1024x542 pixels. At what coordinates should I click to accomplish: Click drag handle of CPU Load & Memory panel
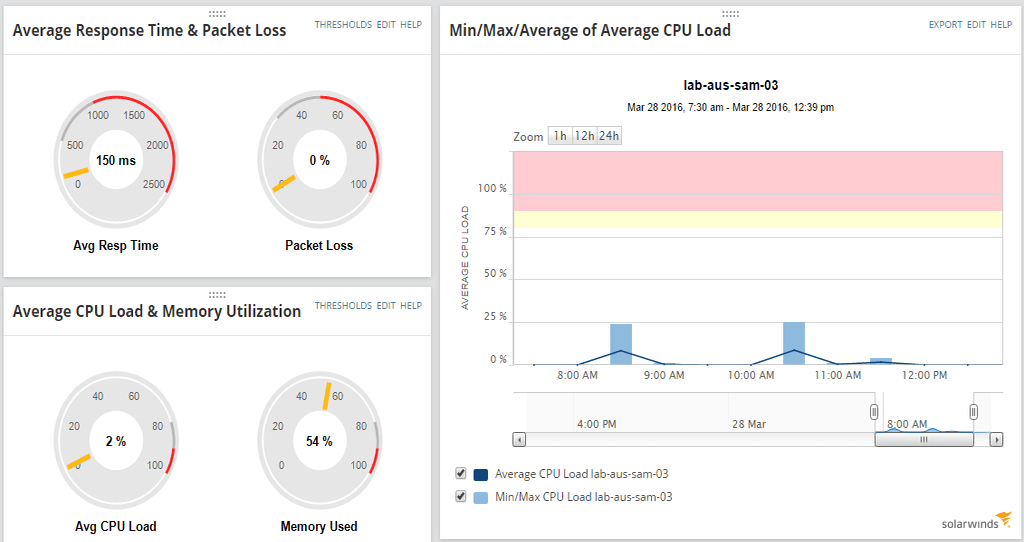217,294
